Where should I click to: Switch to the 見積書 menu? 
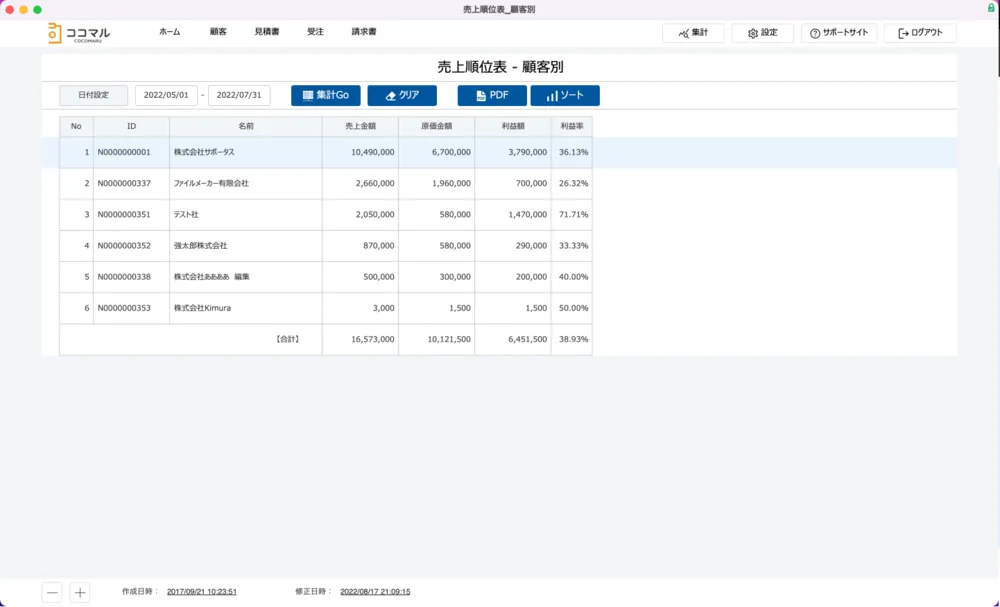pyautogui.click(x=267, y=32)
